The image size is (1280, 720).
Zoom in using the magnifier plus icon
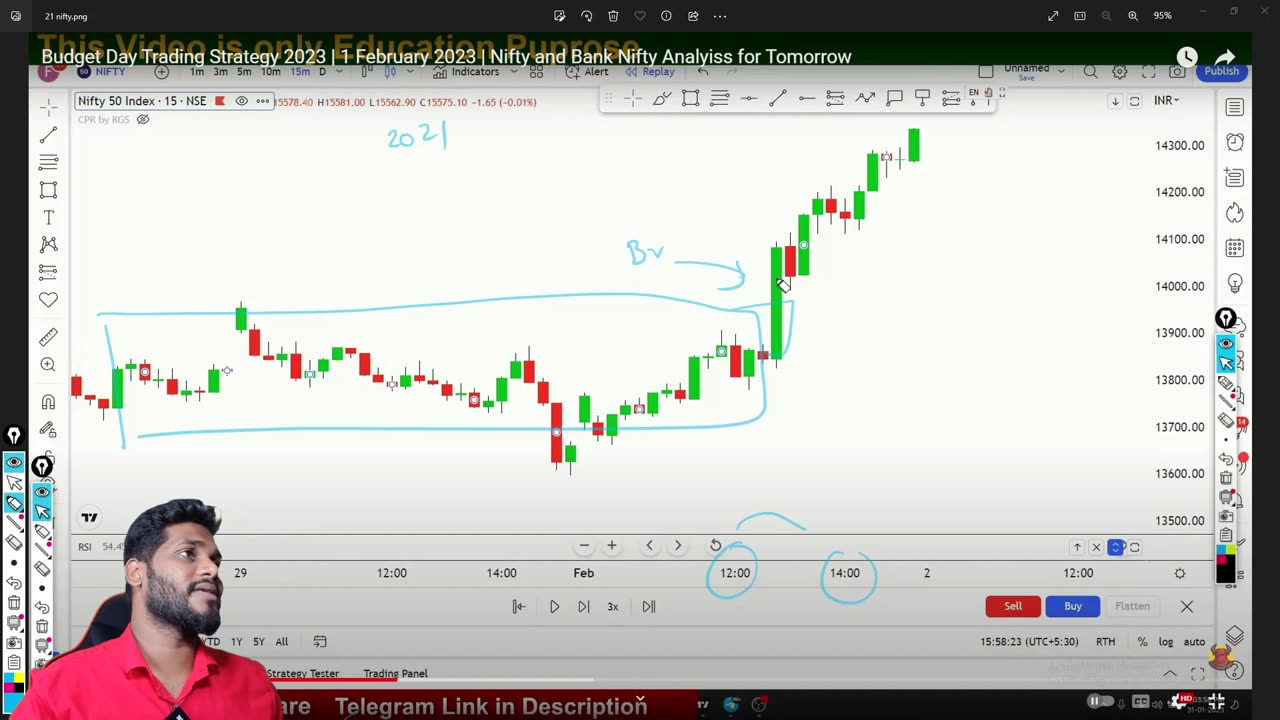[x=1133, y=16]
